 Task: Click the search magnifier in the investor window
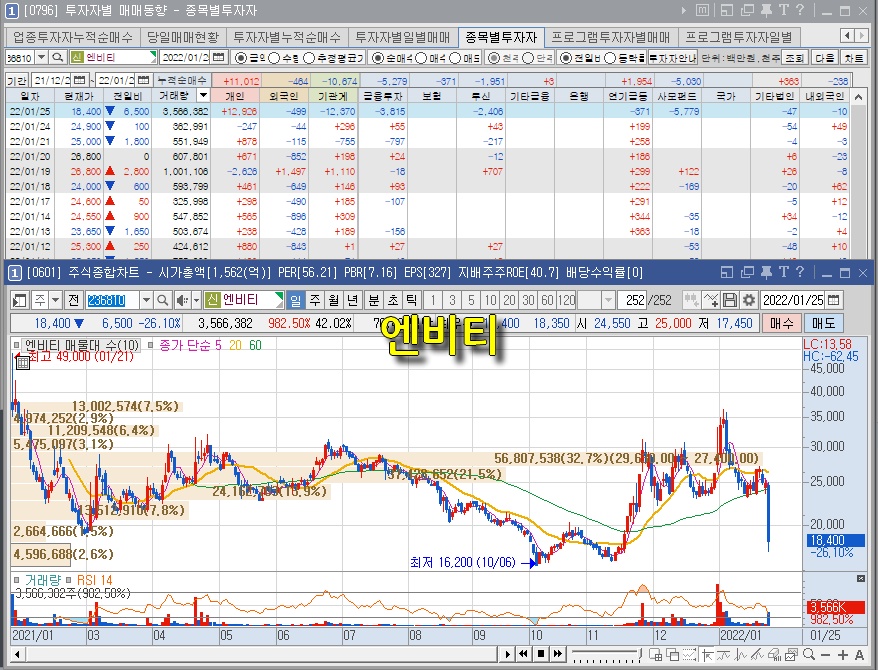pos(57,57)
